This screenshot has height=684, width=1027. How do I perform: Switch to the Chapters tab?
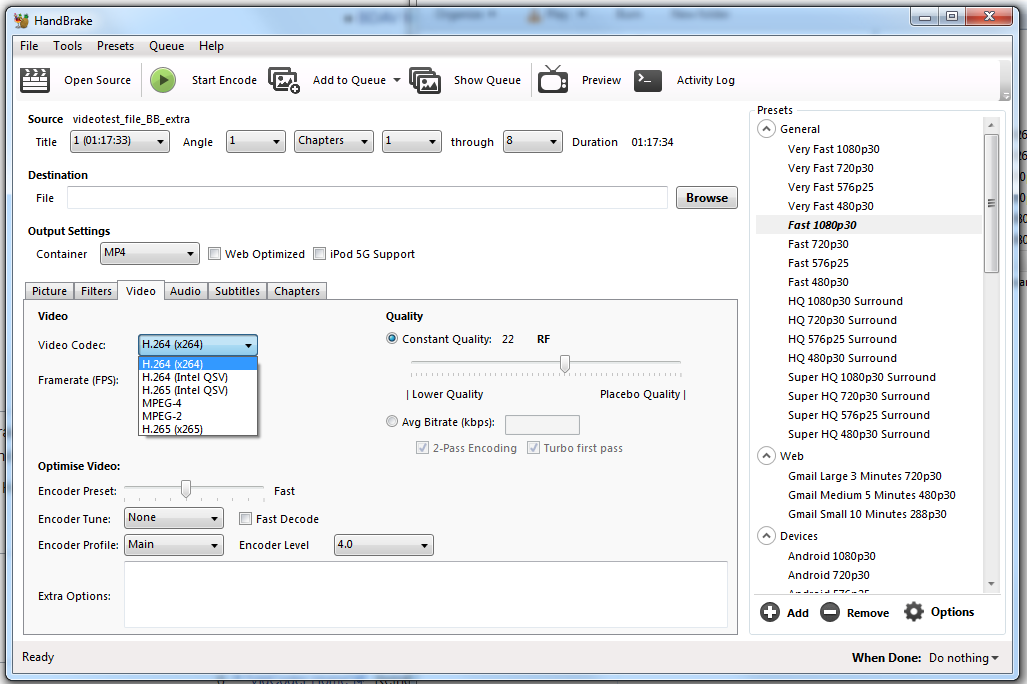pos(297,290)
